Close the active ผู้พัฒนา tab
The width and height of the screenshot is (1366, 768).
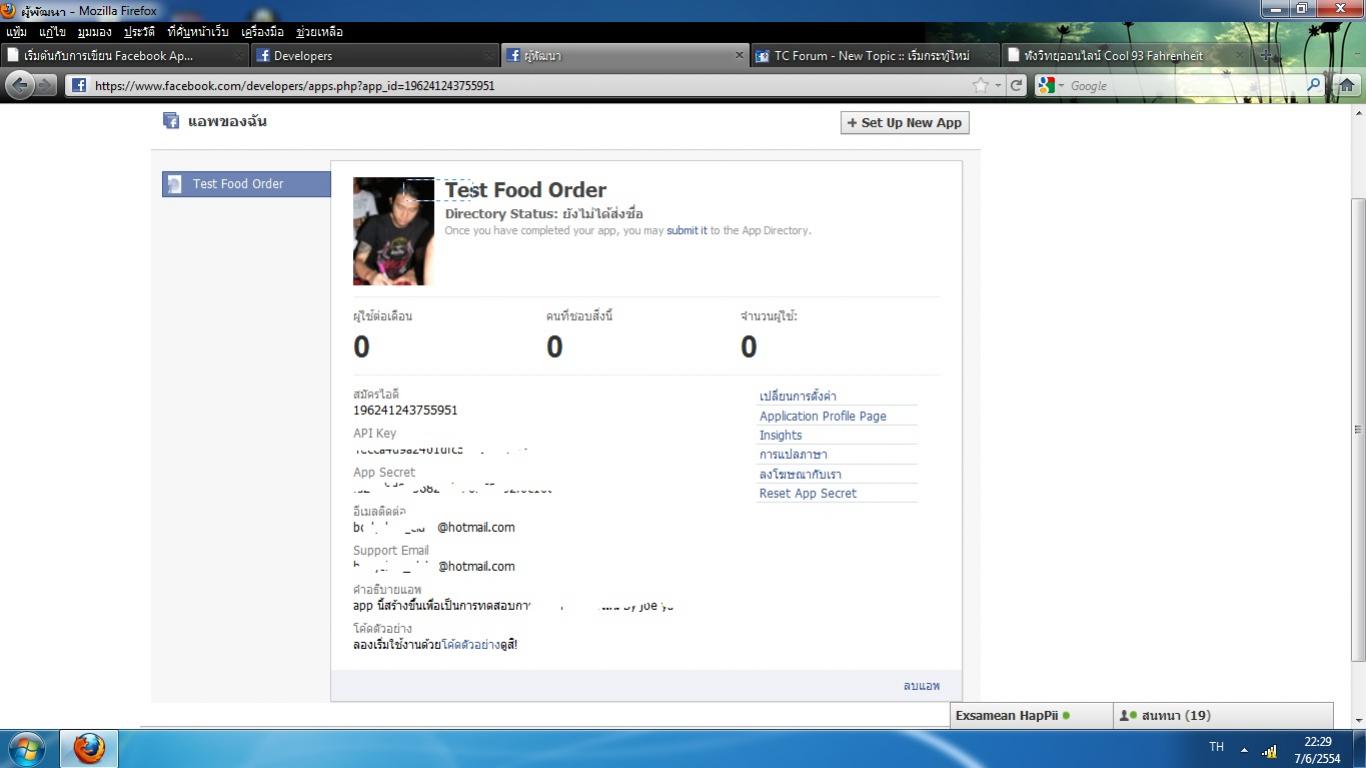[x=740, y=56]
